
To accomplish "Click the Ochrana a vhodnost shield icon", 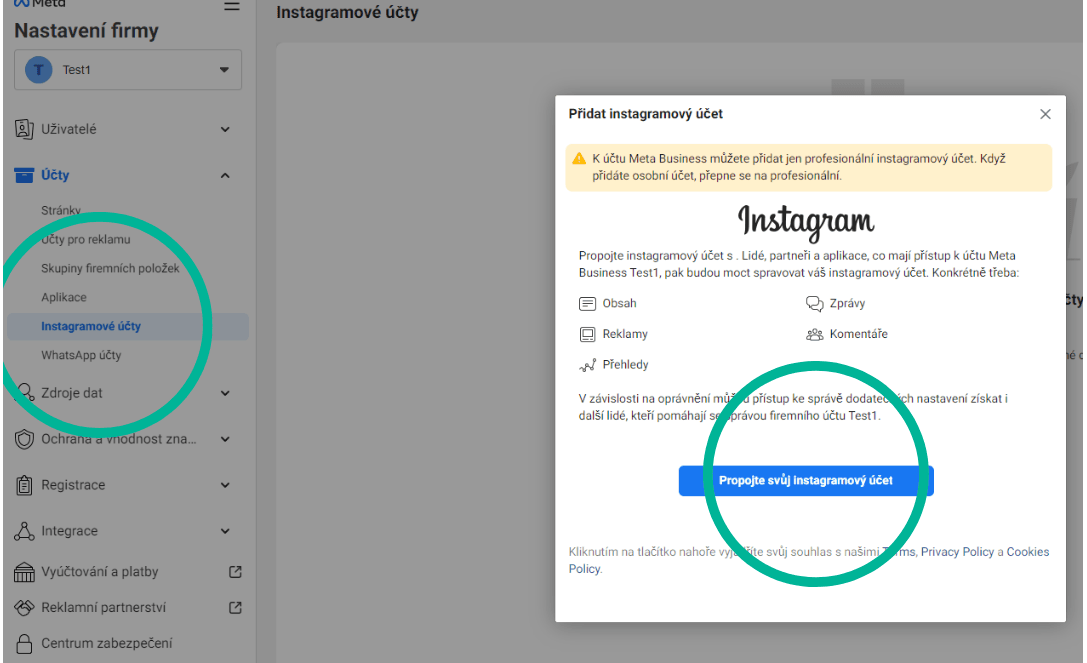I will pos(24,439).
